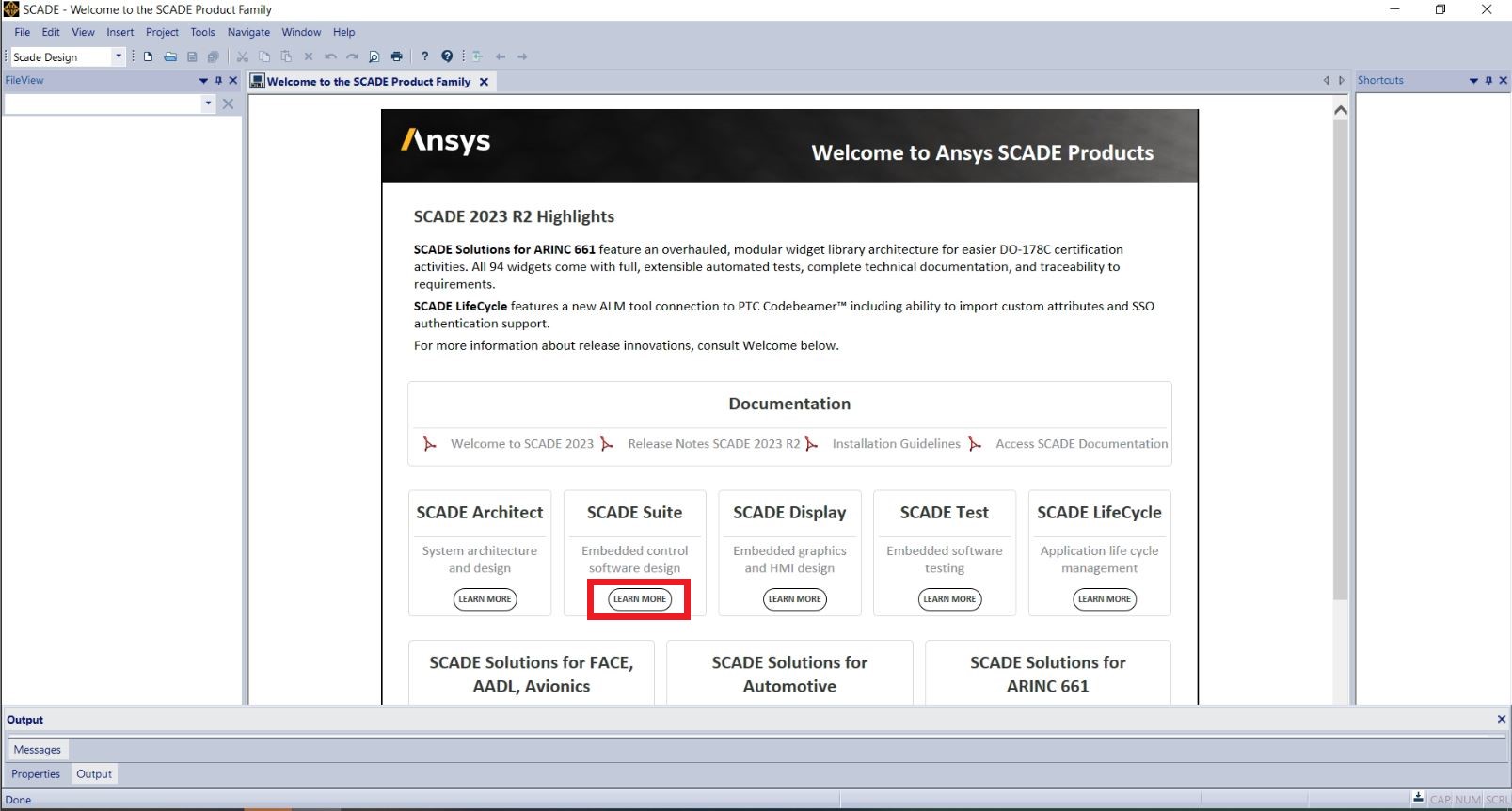The height and width of the screenshot is (811, 1512).
Task: Close the Welcome to SCADE Product Family tab
Action: coord(484,82)
